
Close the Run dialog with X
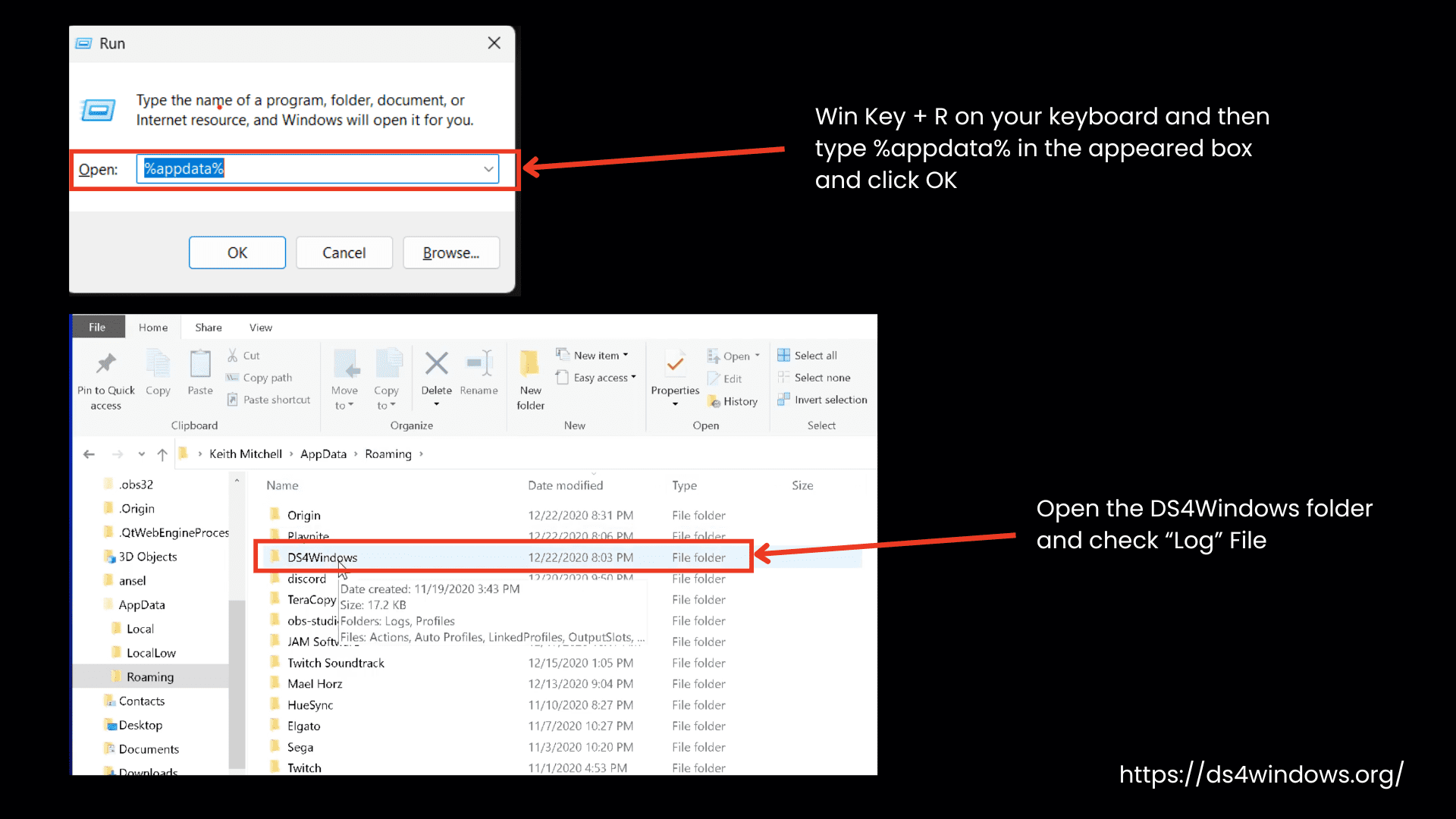(x=494, y=43)
